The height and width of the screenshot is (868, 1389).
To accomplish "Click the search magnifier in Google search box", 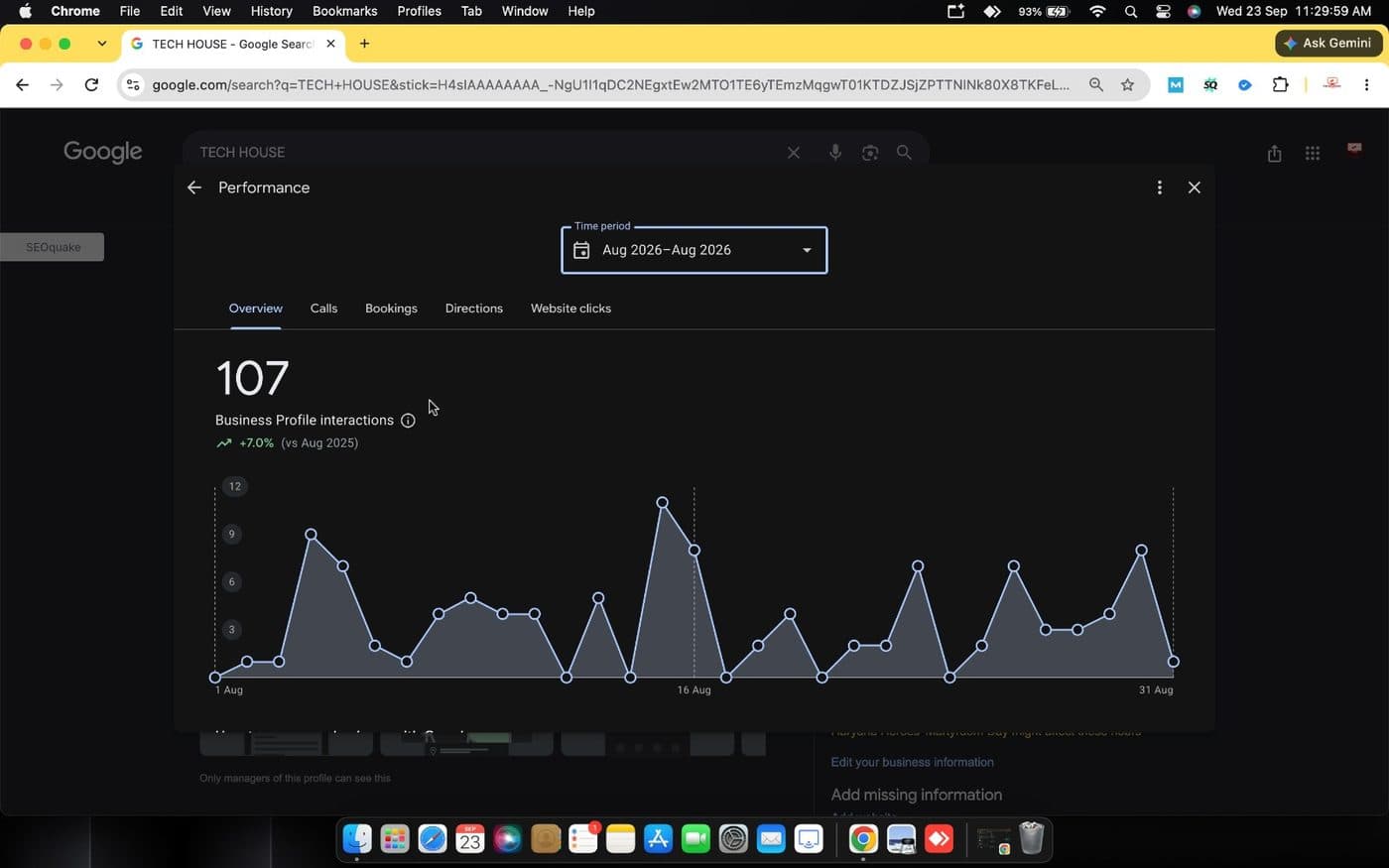I will click(x=904, y=152).
